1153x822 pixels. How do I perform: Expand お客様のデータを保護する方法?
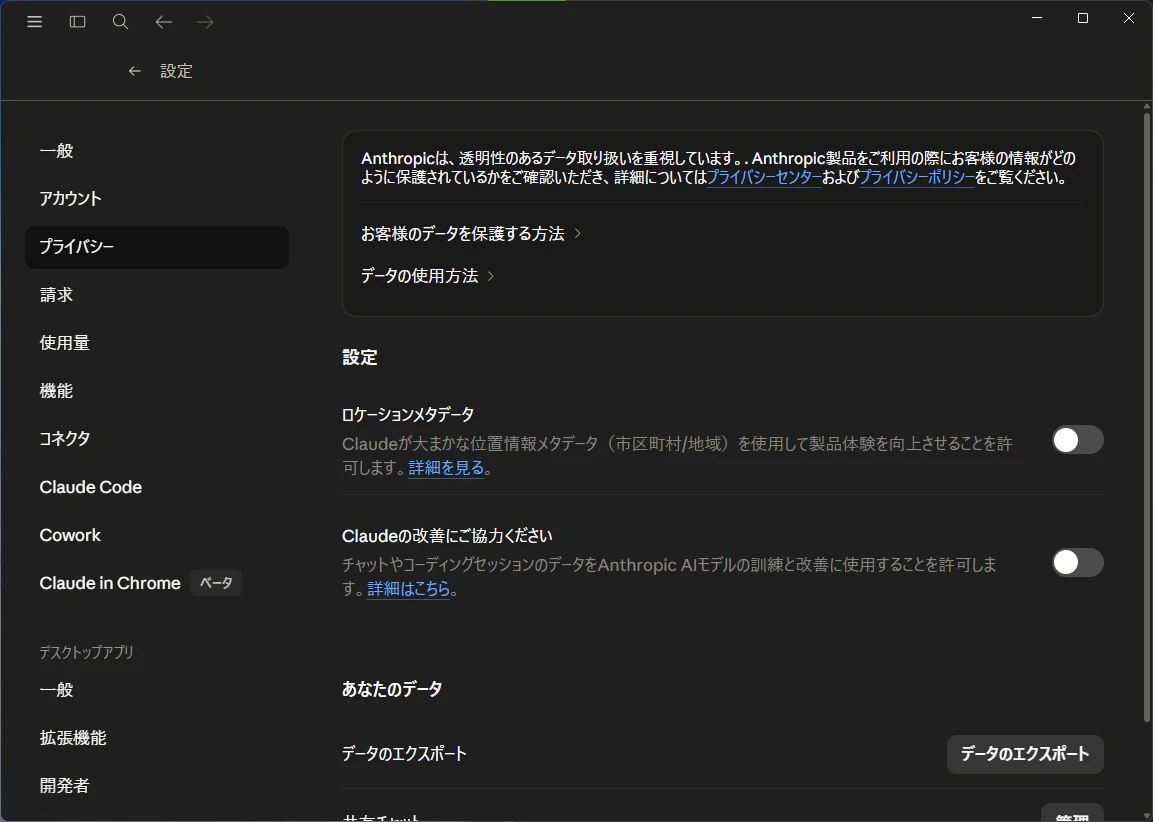click(x=471, y=234)
